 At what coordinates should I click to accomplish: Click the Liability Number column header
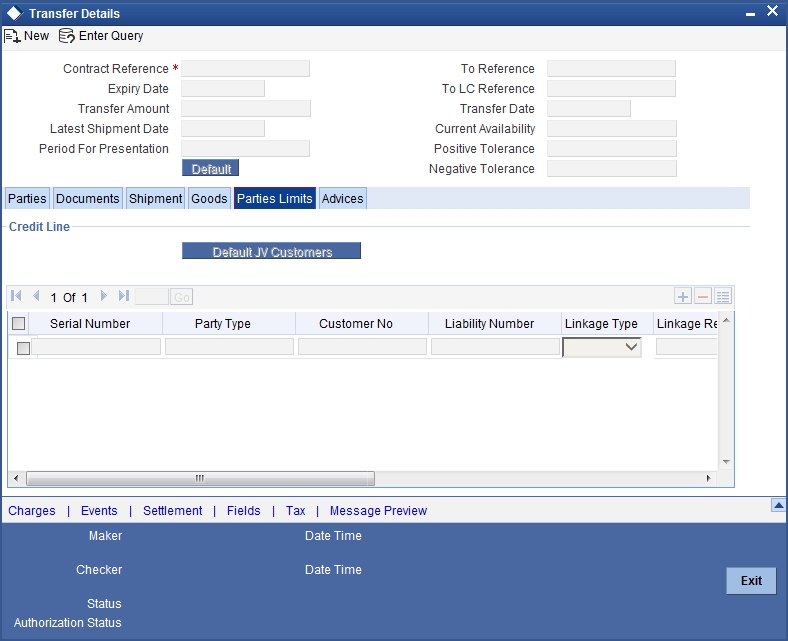tap(489, 324)
